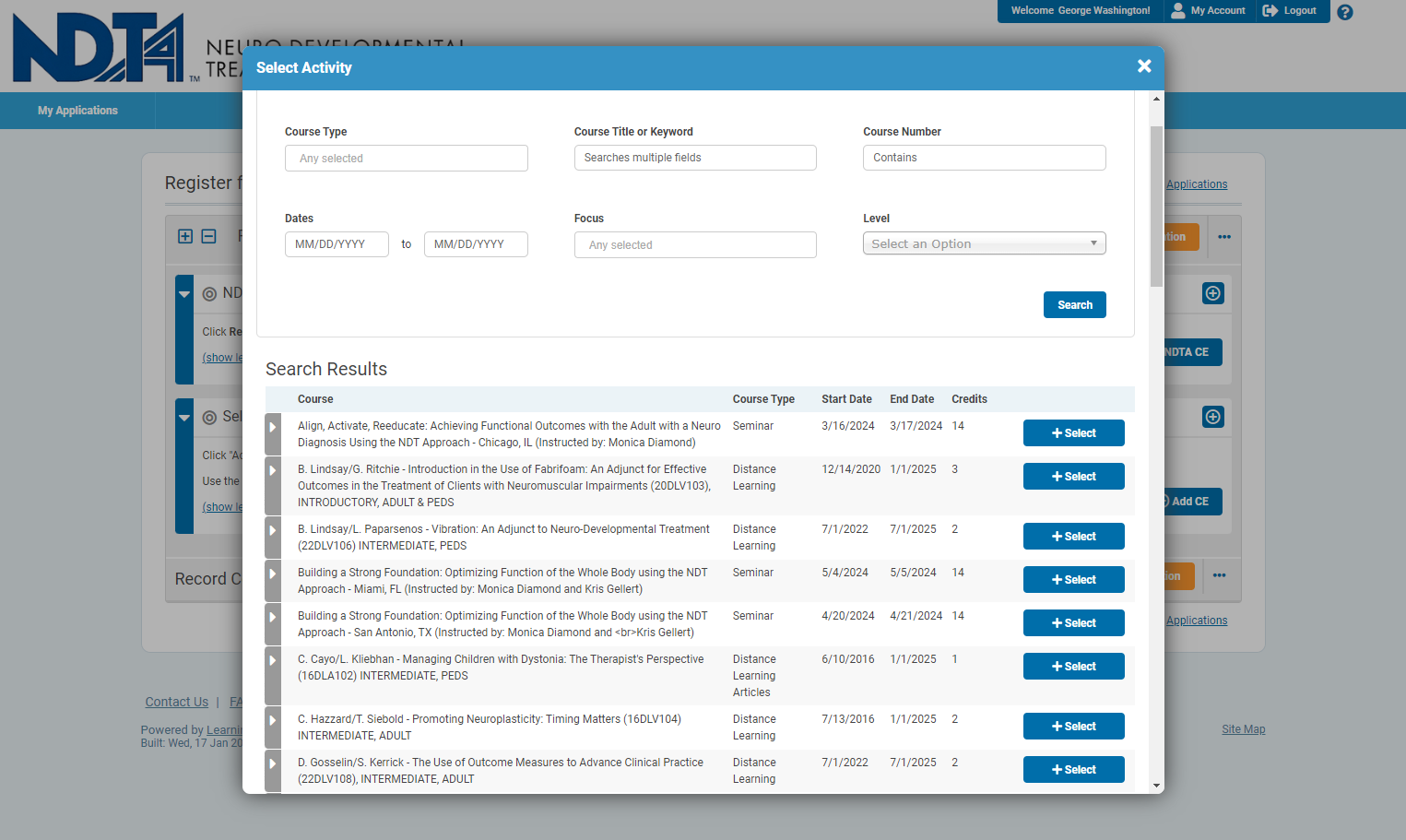Select the Miami, FL Building a Strong Foundation

(1073, 580)
